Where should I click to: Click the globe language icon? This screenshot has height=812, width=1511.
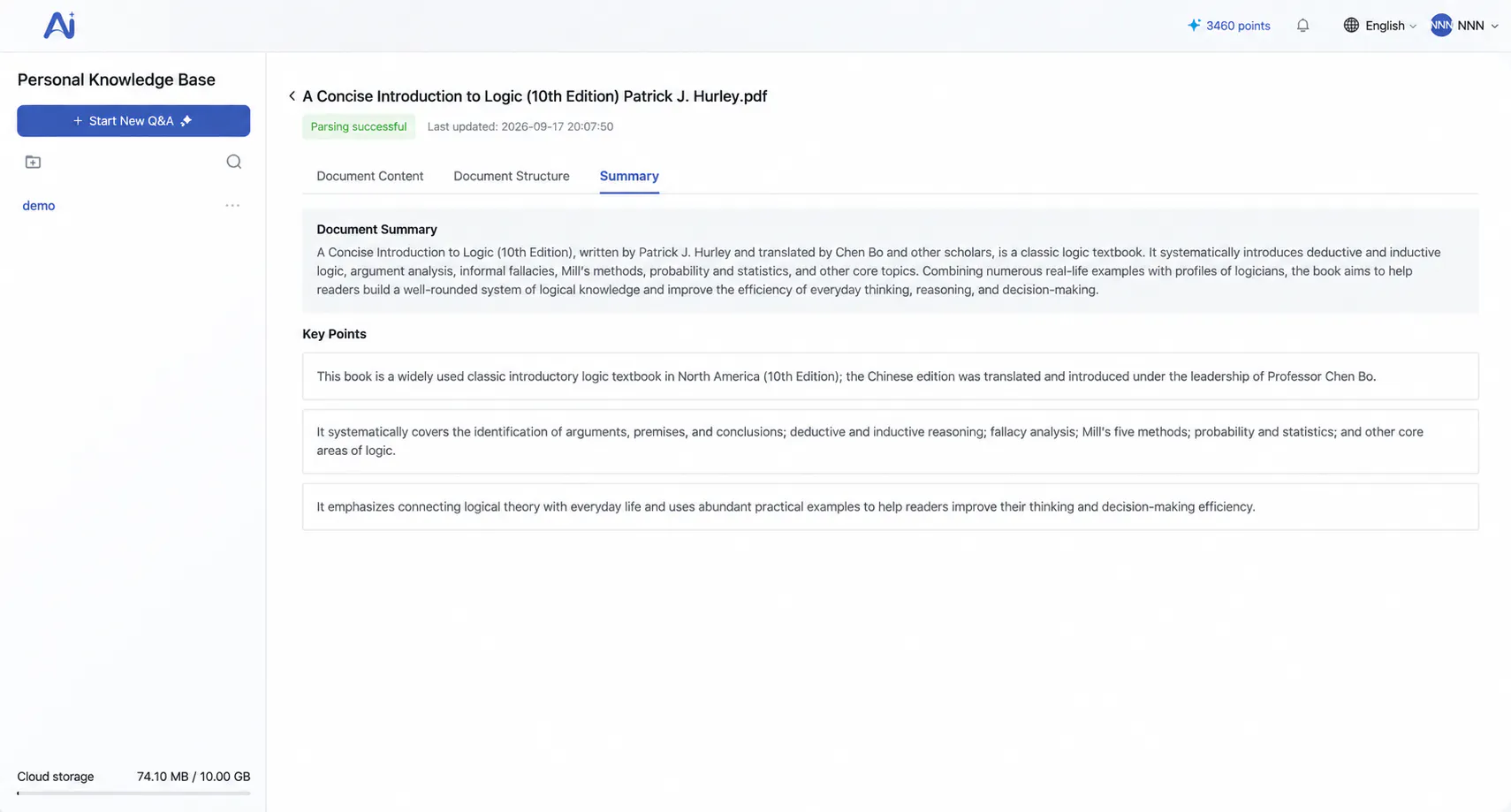point(1351,26)
